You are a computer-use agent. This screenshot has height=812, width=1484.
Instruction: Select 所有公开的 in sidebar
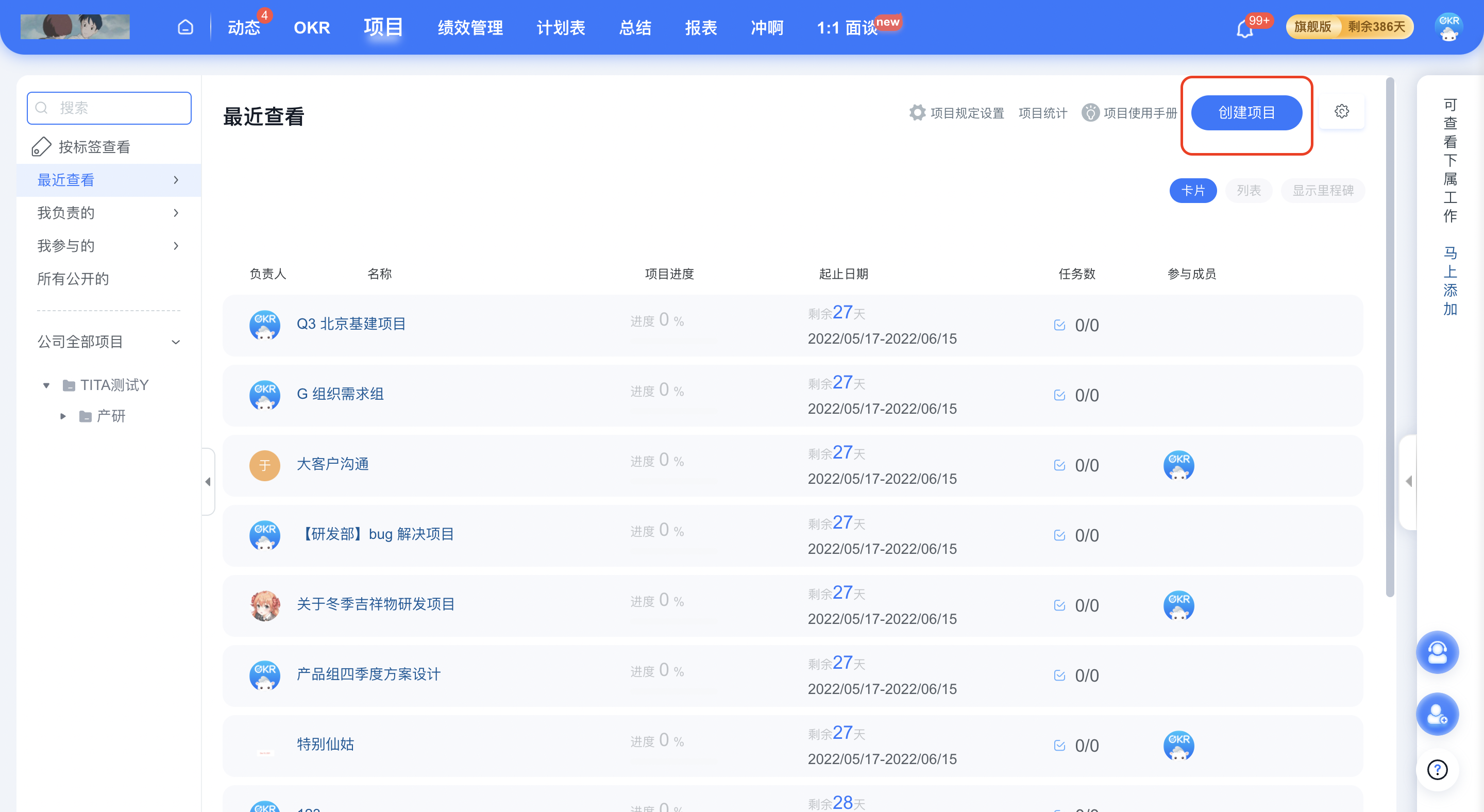point(73,279)
